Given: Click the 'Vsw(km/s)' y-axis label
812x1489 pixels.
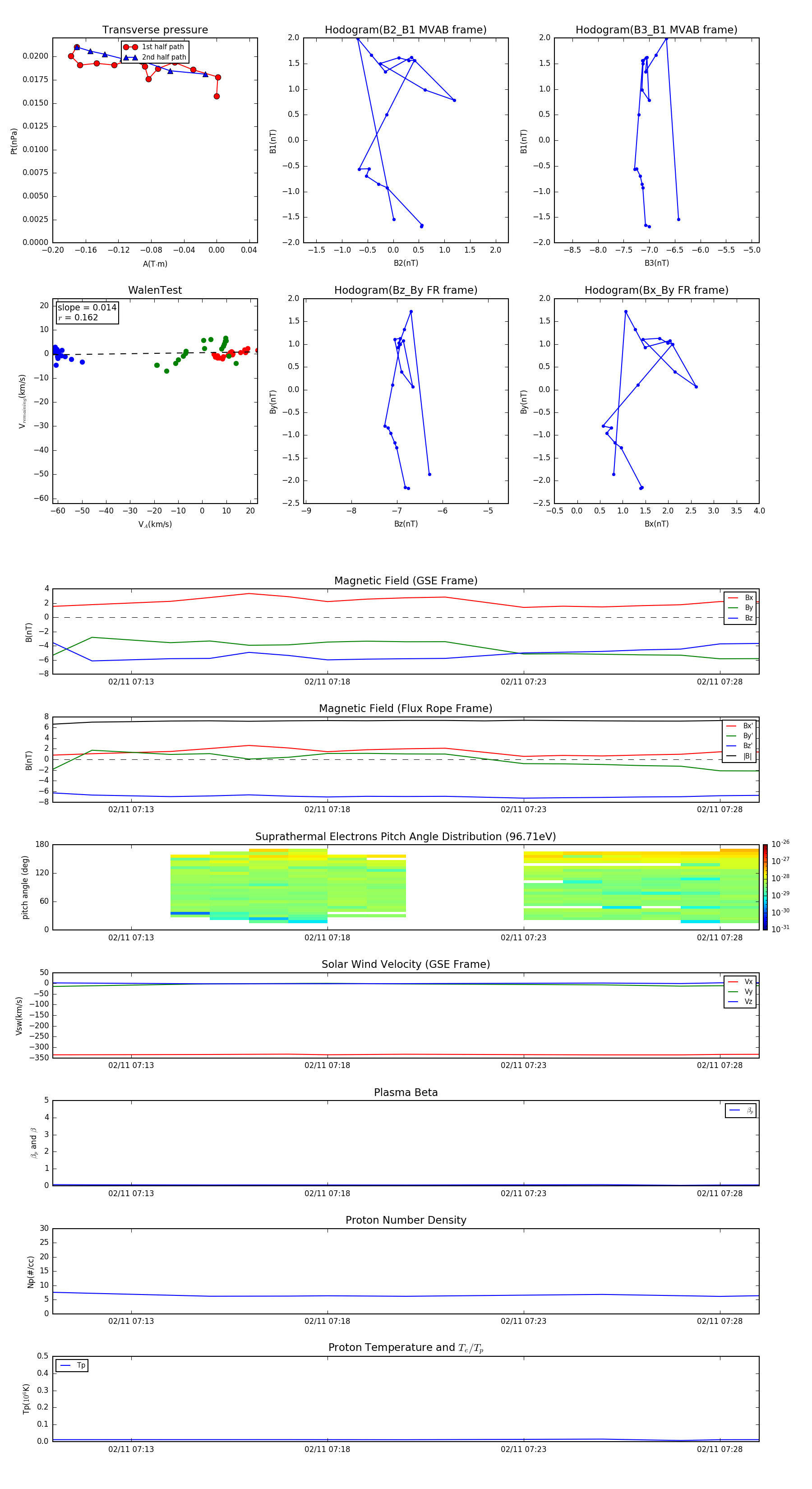Looking at the screenshot, I should click(x=18, y=1016).
